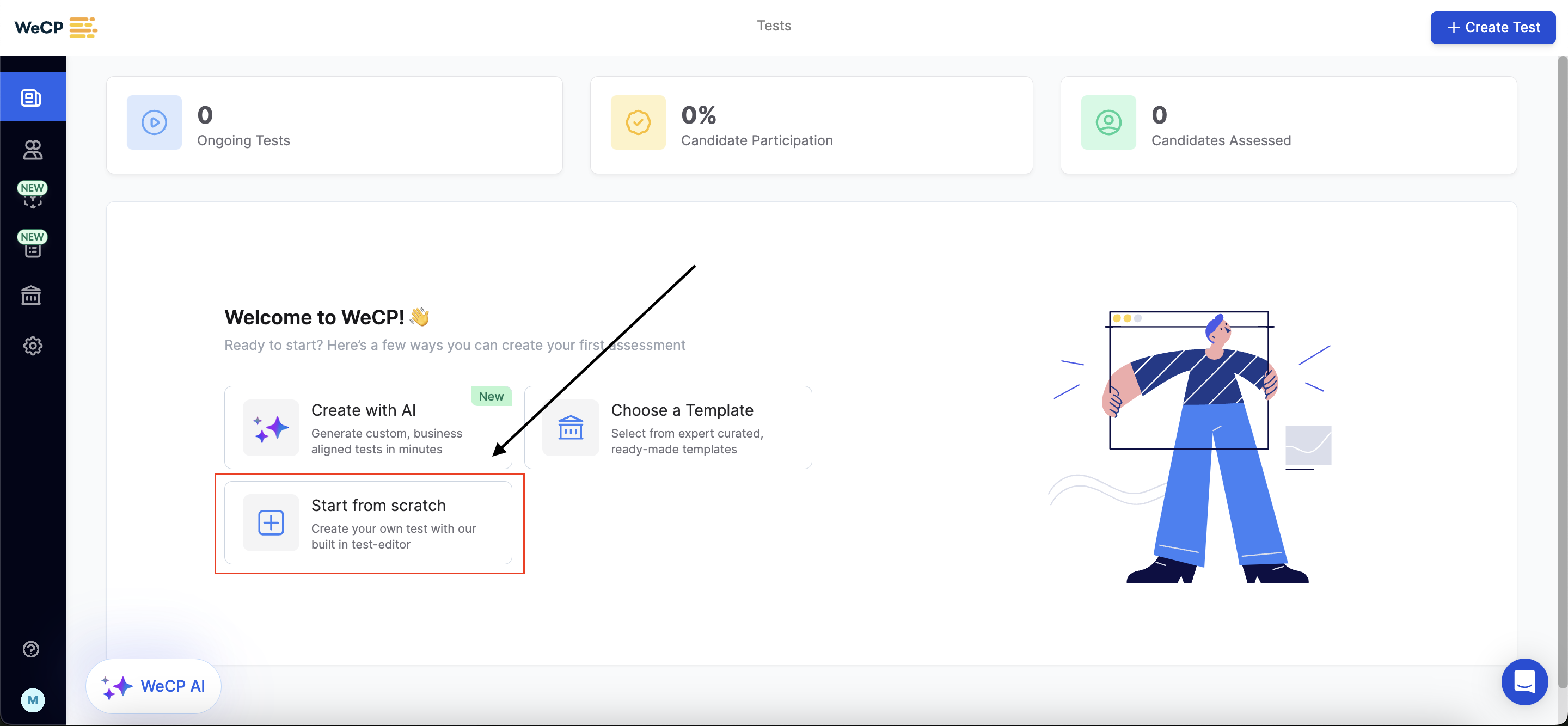Click the Start from scratch plus icon

point(271,523)
